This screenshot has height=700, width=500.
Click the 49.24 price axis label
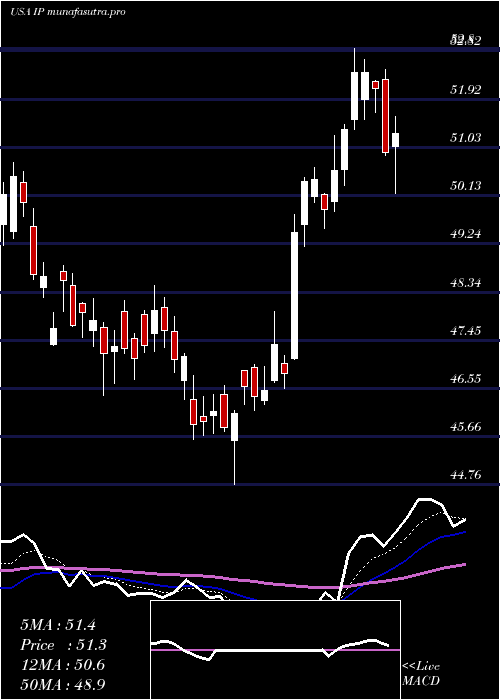pyautogui.click(x=466, y=233)
